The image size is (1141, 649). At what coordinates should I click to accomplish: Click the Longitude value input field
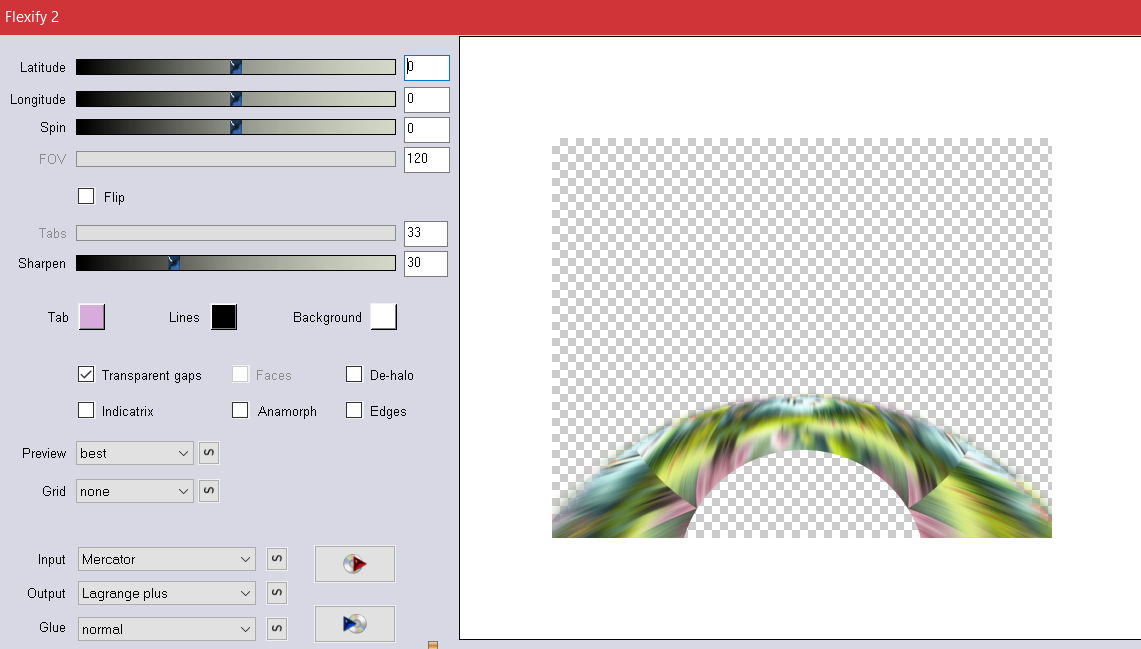426,99
